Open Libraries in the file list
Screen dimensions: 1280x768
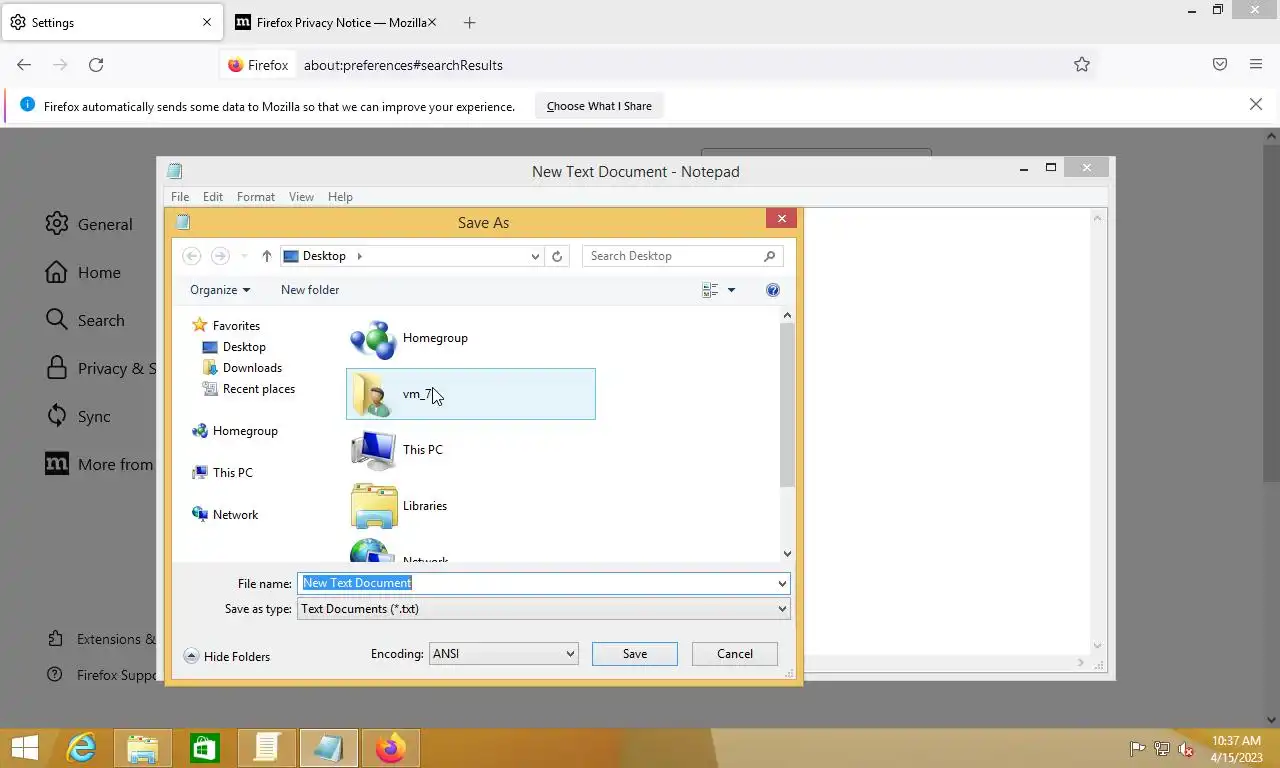471,506
